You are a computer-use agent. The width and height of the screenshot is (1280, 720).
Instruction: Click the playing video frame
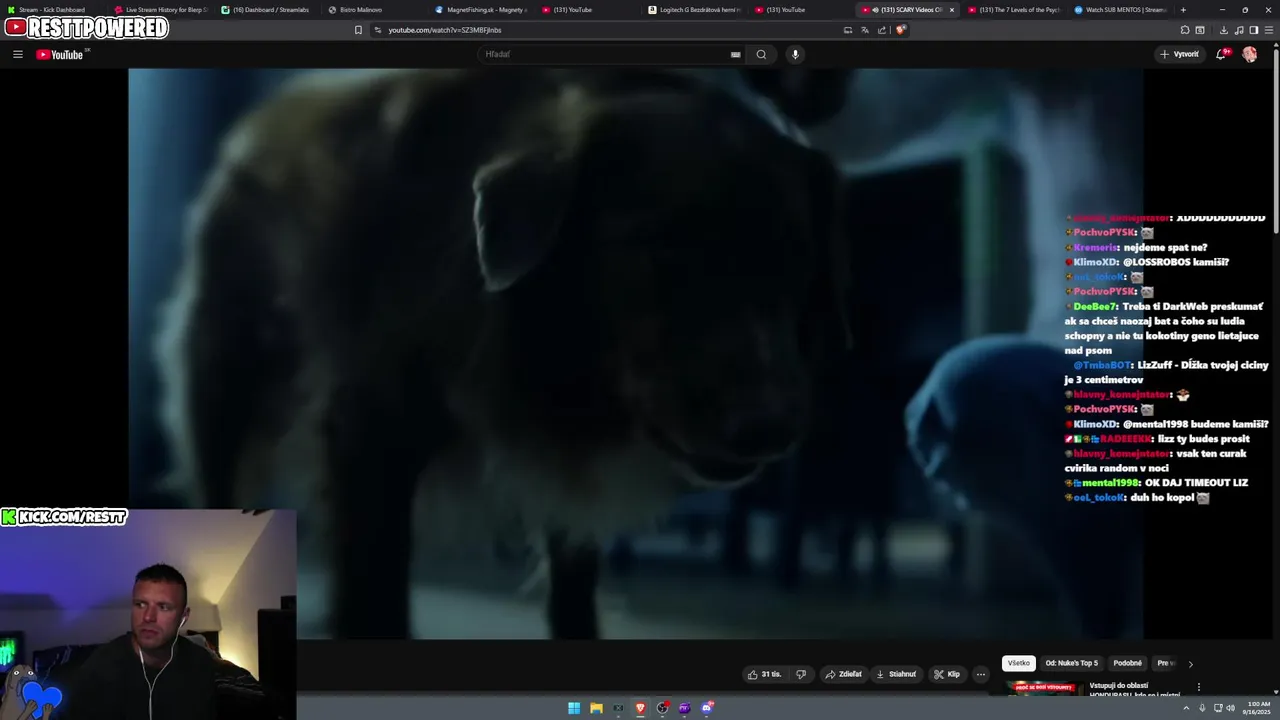[635, 353]
